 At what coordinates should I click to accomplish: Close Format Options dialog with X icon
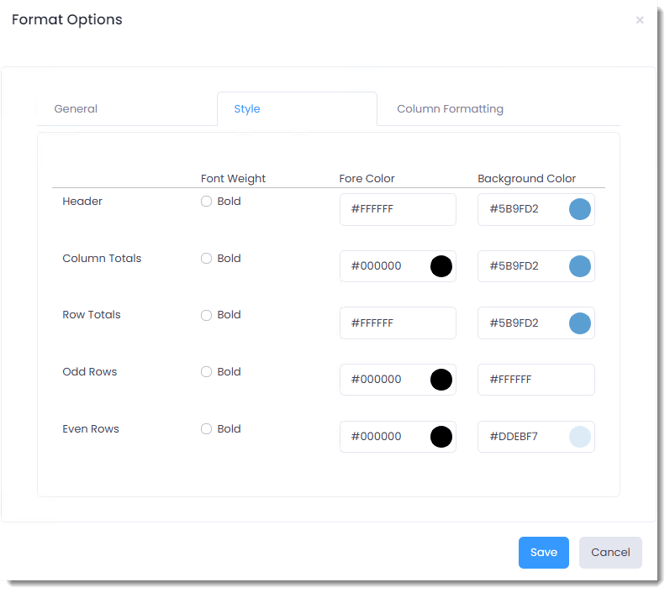tap(640, 20)
